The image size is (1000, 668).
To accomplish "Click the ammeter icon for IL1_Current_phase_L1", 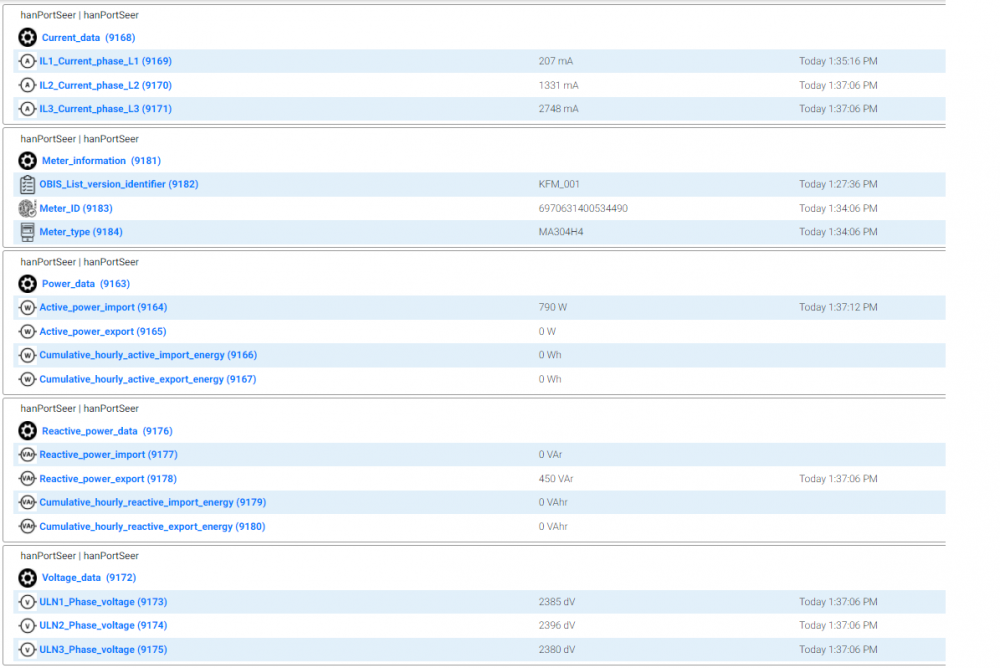I will click(x=27, y=62).
